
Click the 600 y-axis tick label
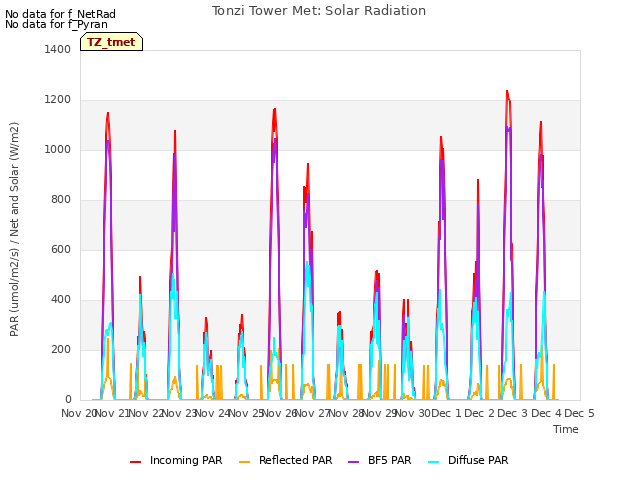pyautogui.click(x=61, y=249)
